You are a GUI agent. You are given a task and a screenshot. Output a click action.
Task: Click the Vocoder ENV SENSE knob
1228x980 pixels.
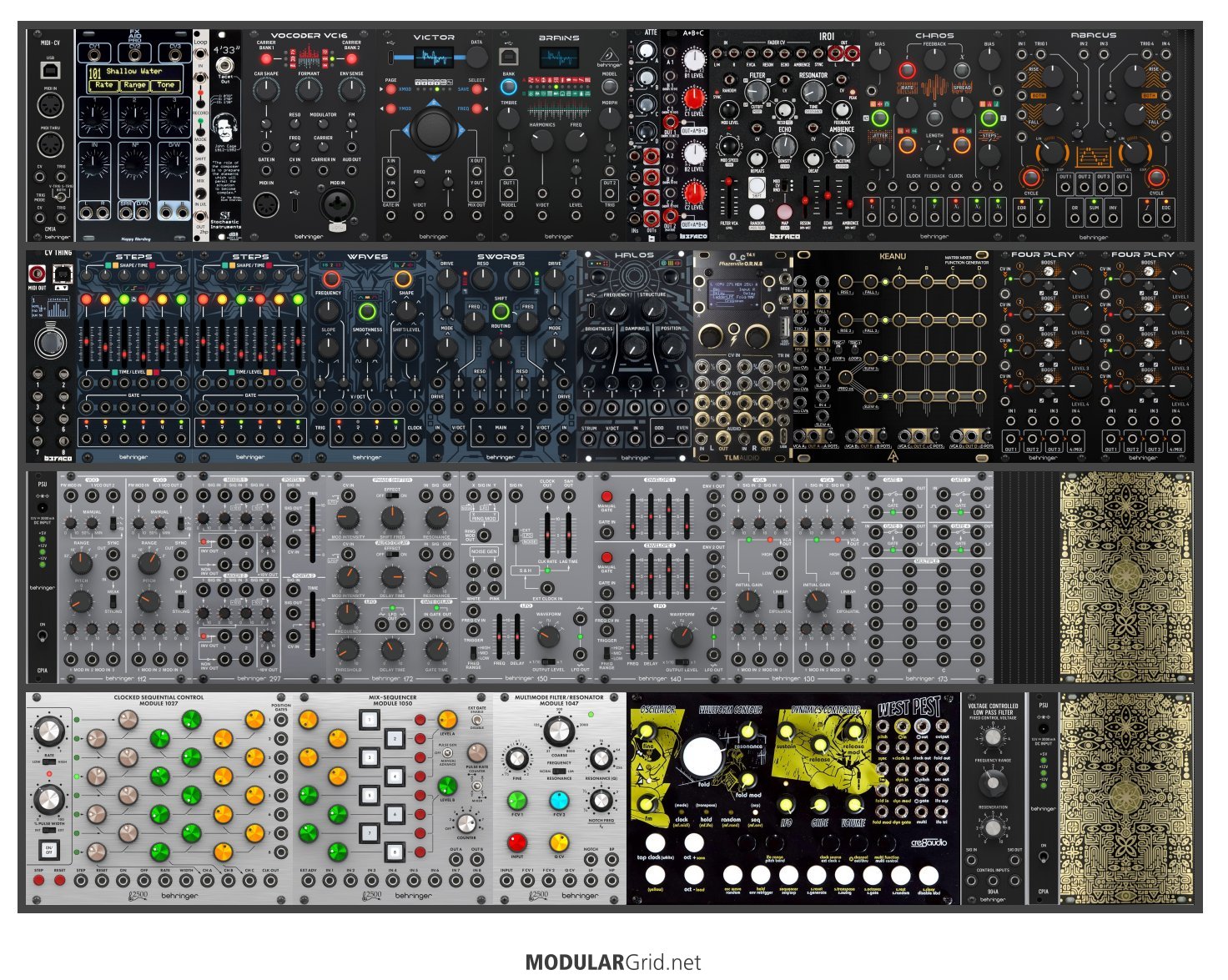click(x=352, y=89)
